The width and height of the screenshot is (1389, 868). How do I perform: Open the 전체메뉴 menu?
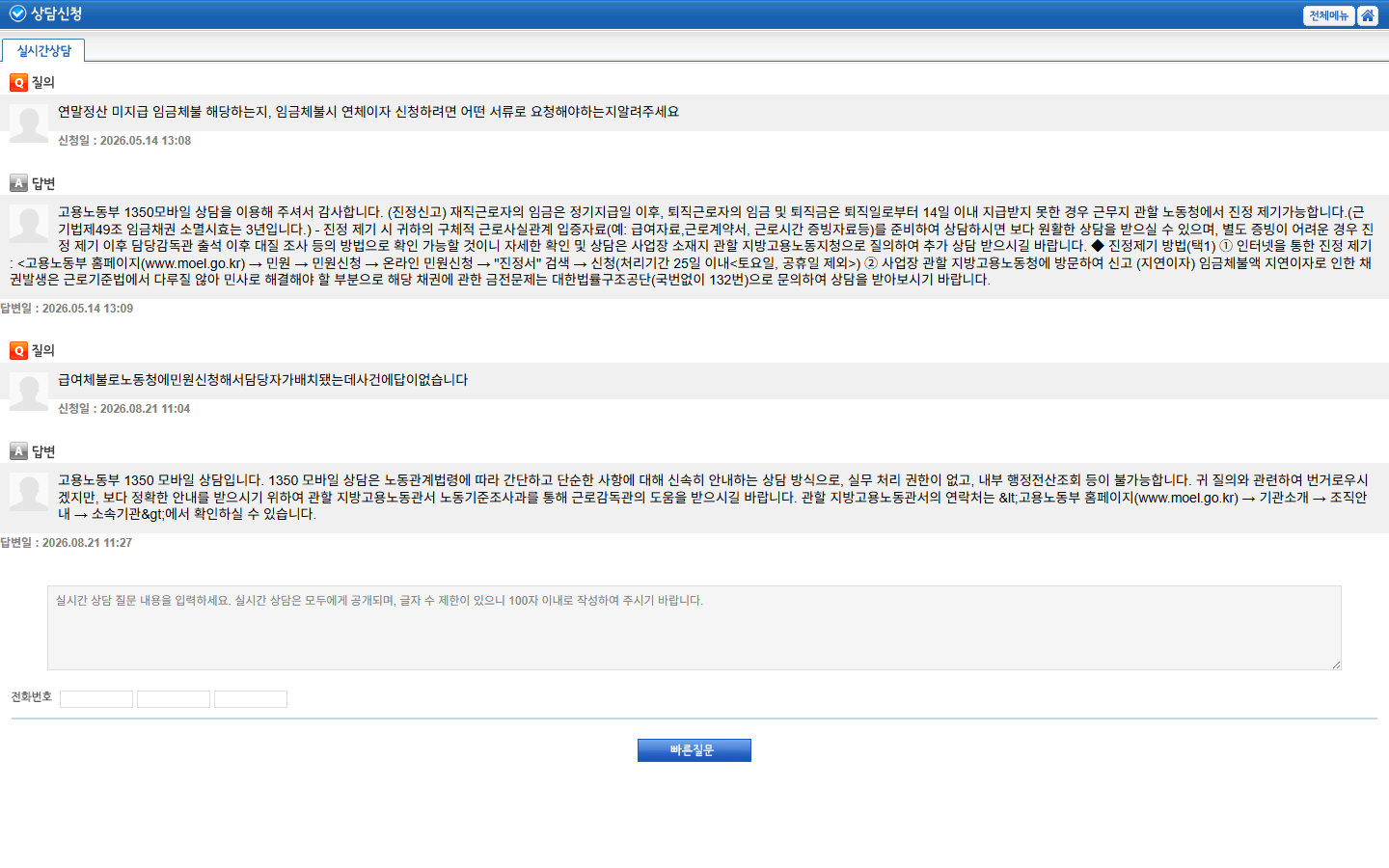[x=1329, y=15]
